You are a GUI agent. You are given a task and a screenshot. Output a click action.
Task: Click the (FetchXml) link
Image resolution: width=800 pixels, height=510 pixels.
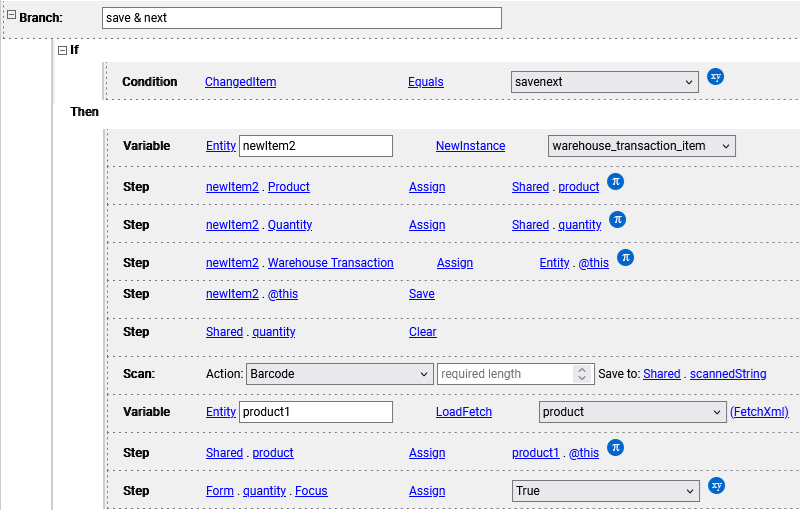coord(759,412)
